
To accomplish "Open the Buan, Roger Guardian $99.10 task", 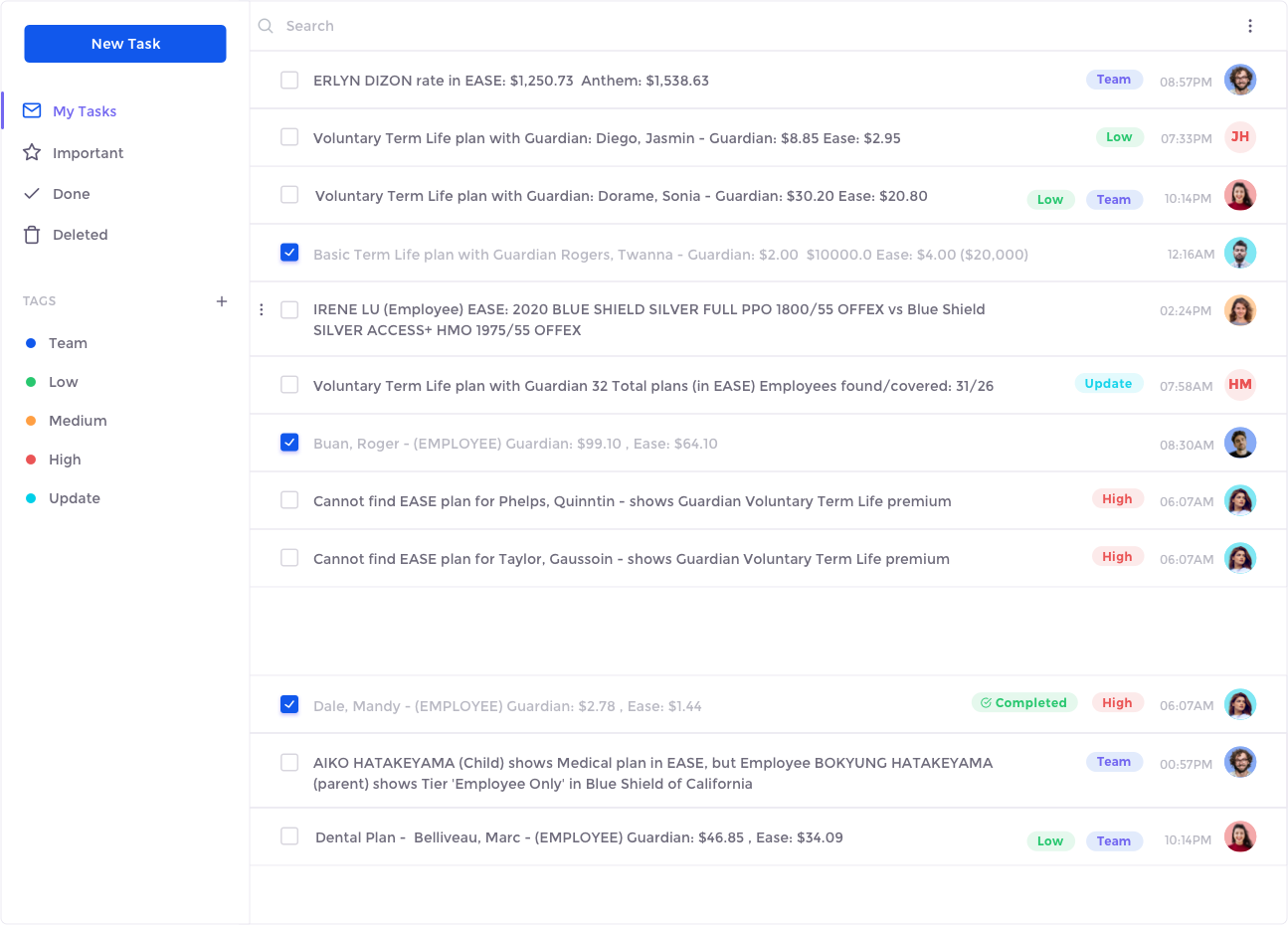I will [515, 444].
